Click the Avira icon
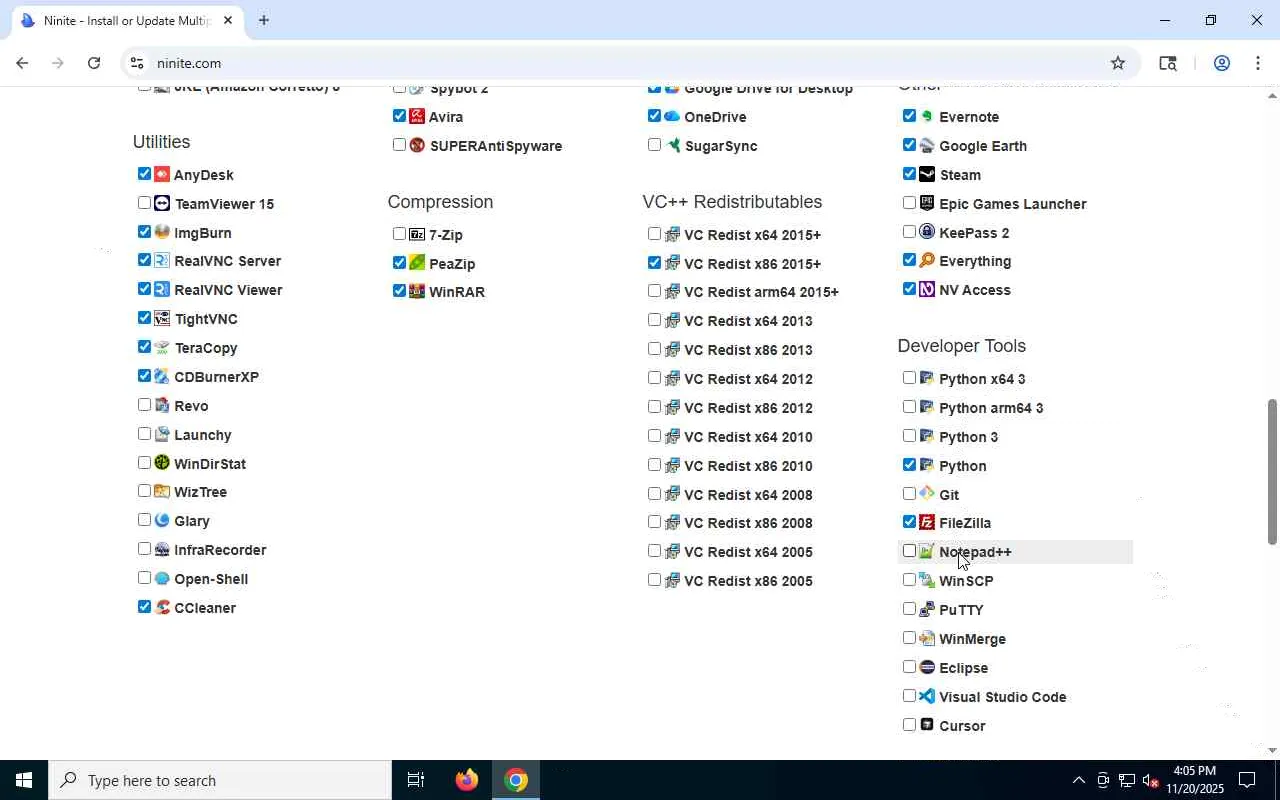This screenshot has width=1280, height=800. [x=417, y=116]
